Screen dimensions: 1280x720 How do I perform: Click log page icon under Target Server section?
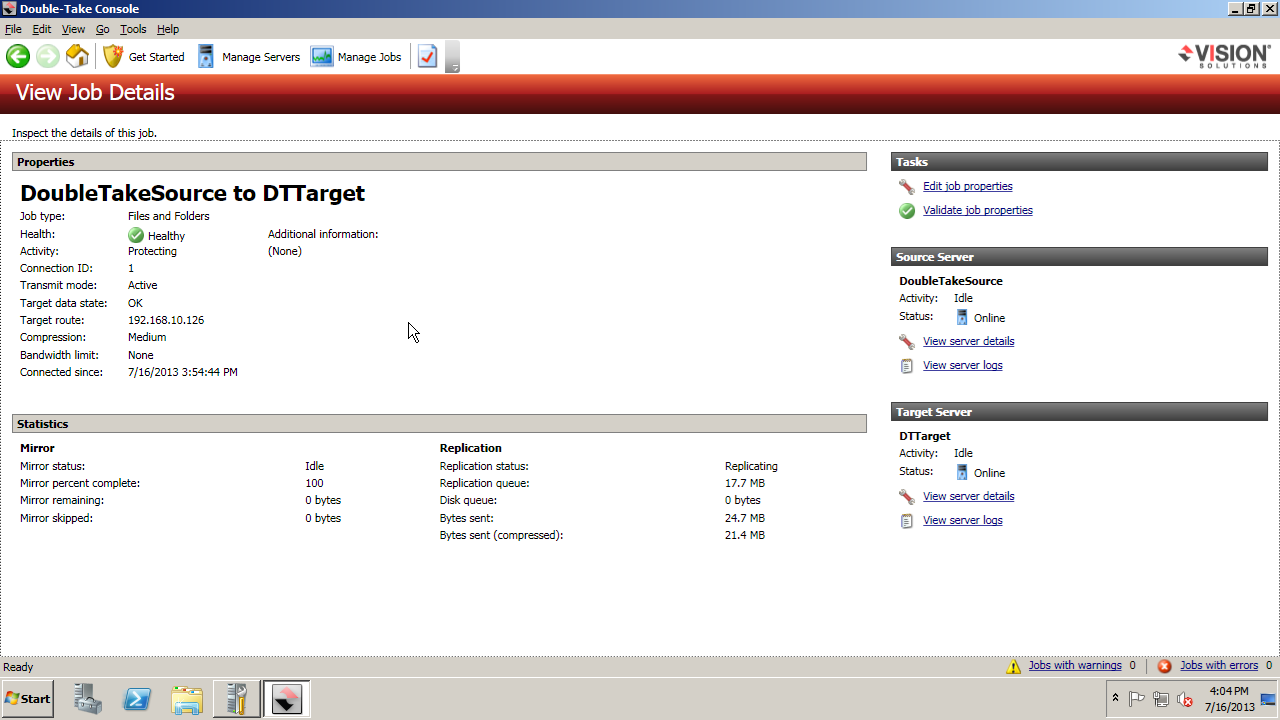click(907, 521)
